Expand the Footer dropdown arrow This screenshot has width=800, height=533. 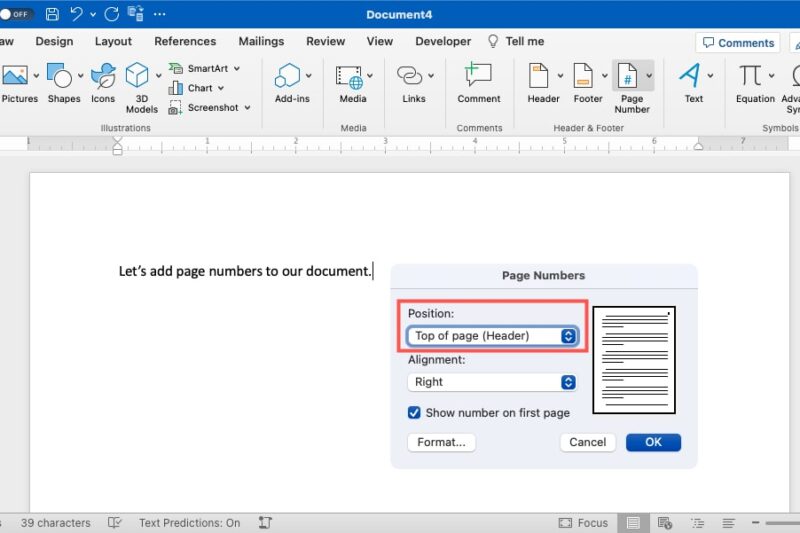click(x=605, y=76)
